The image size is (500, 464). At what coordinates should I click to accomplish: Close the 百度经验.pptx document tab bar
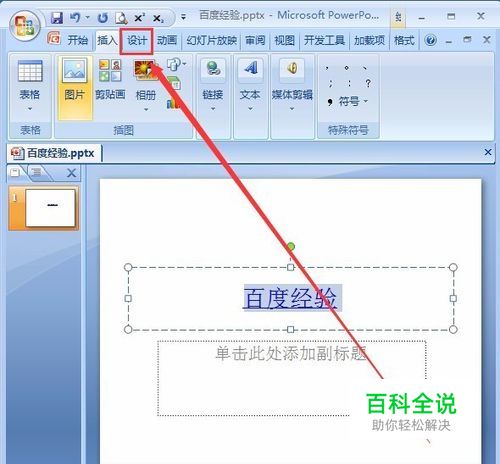tap(488, 152)
